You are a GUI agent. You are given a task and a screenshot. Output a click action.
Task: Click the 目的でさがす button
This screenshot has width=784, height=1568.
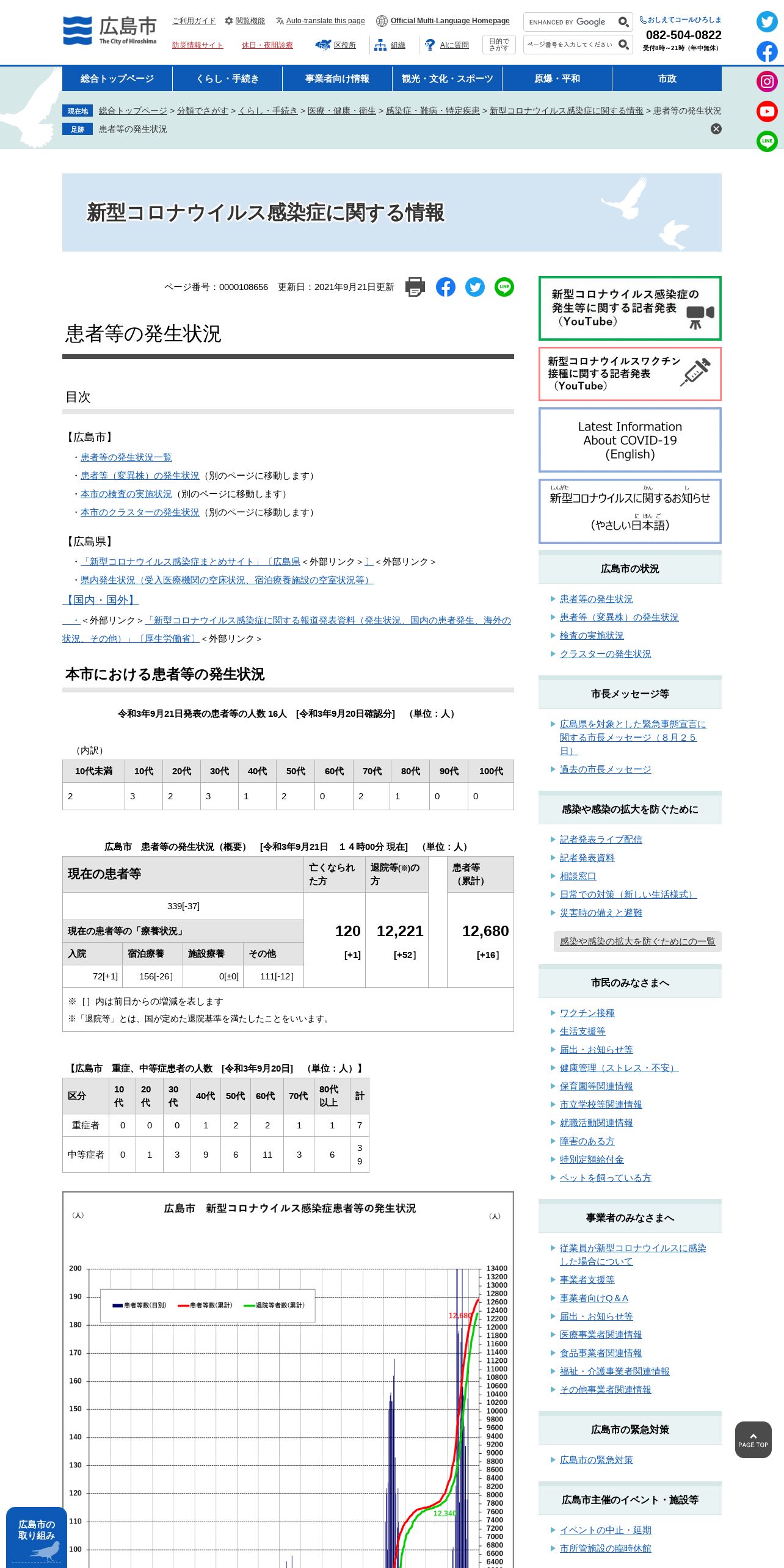point(499,45)
